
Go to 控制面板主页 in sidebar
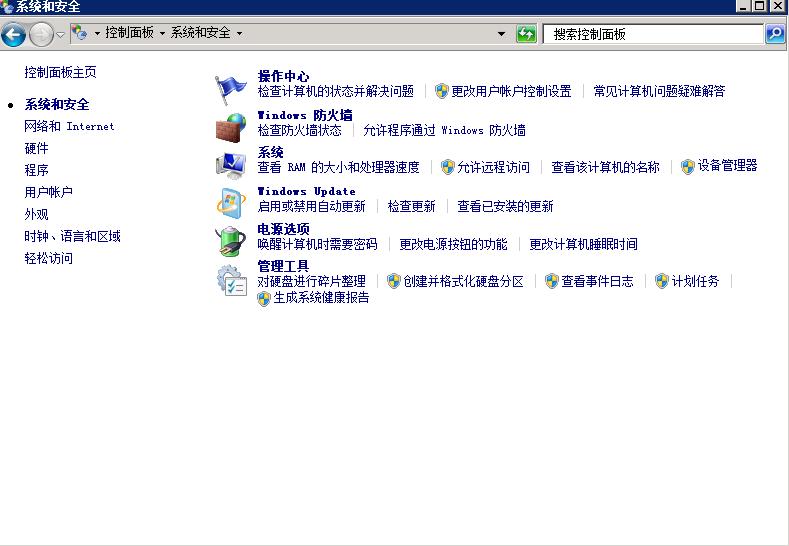[60, 72]
